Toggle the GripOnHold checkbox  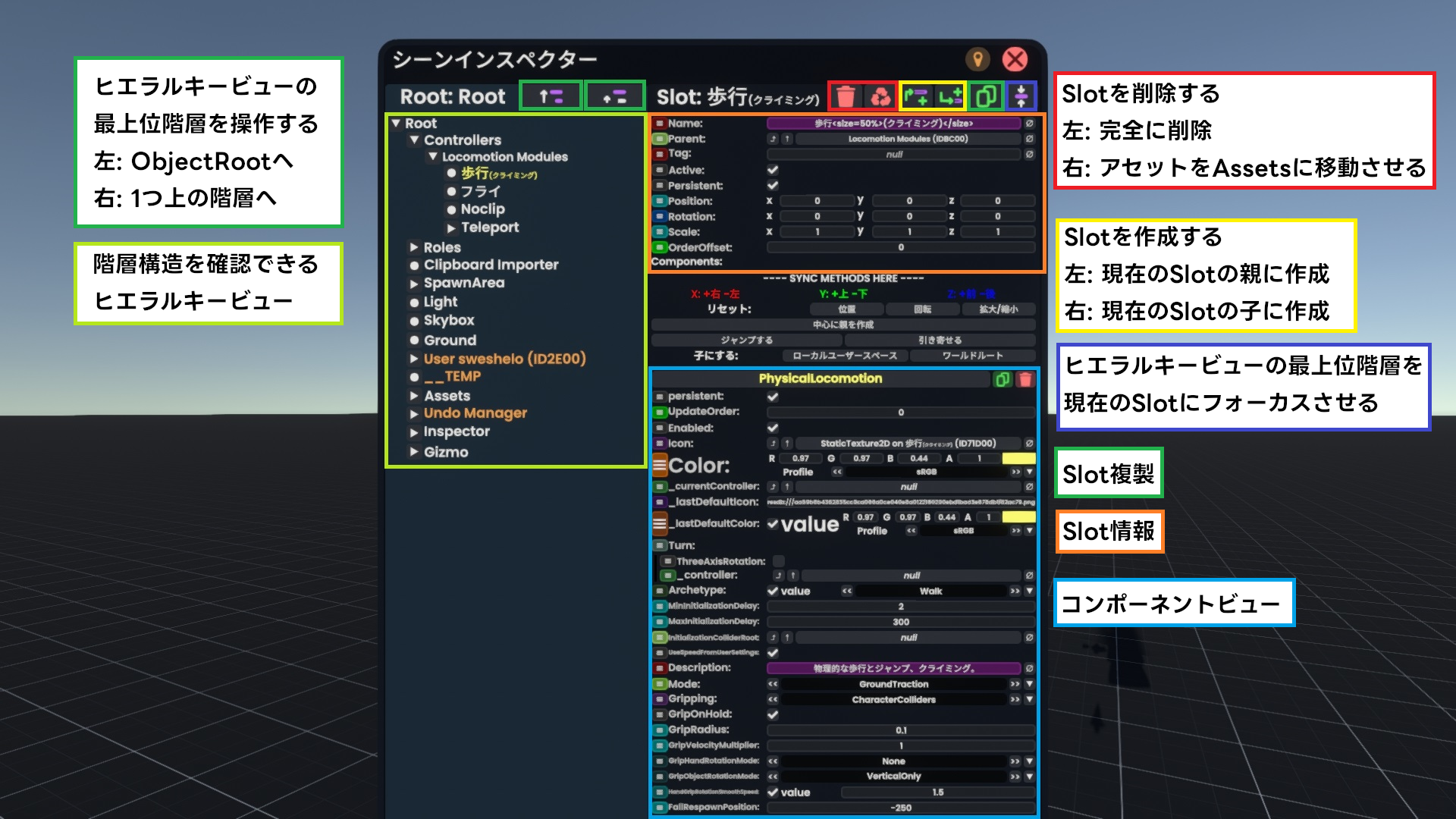pyautogui.click(x=773, y=714)
